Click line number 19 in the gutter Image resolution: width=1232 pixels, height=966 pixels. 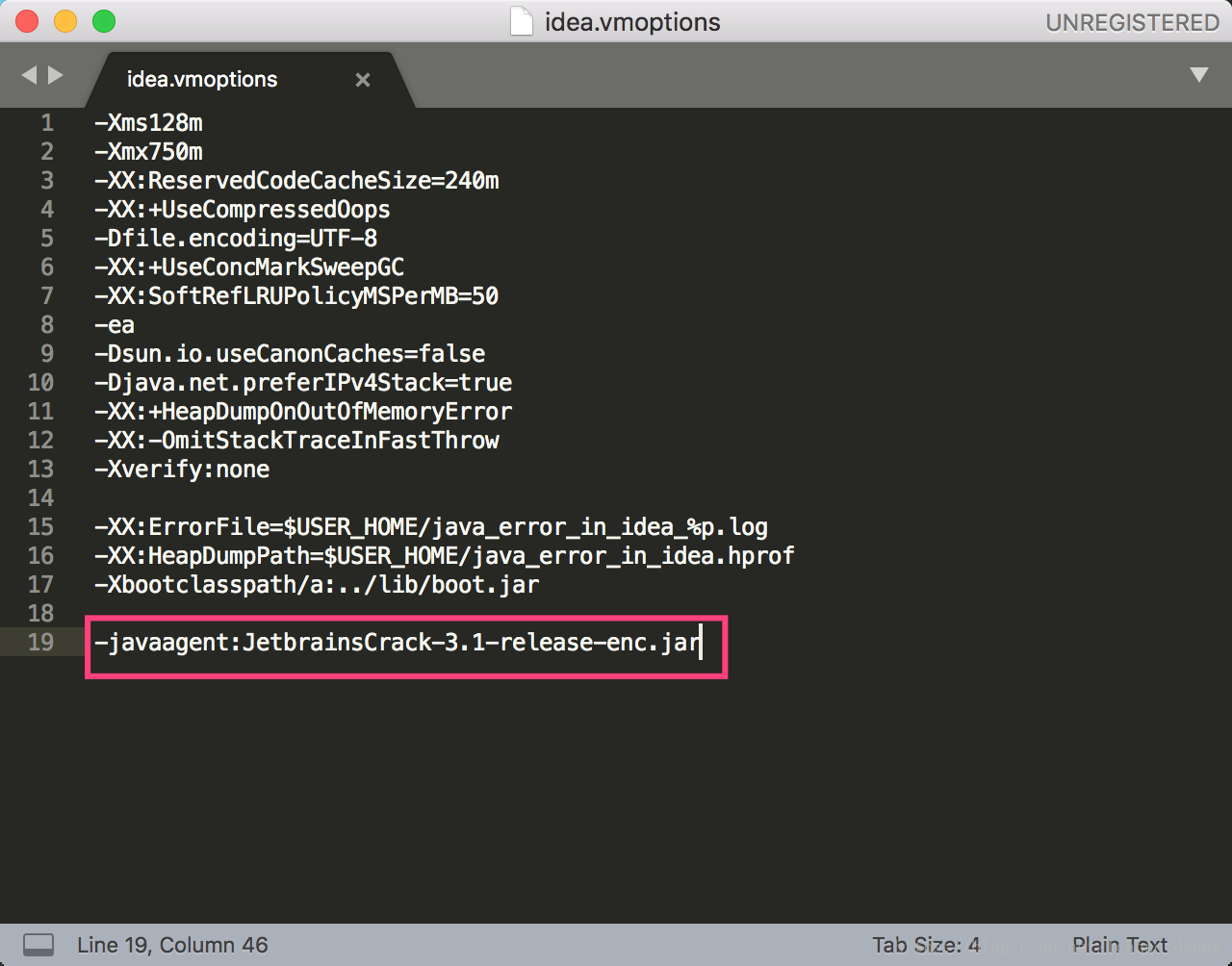point(40,643)
